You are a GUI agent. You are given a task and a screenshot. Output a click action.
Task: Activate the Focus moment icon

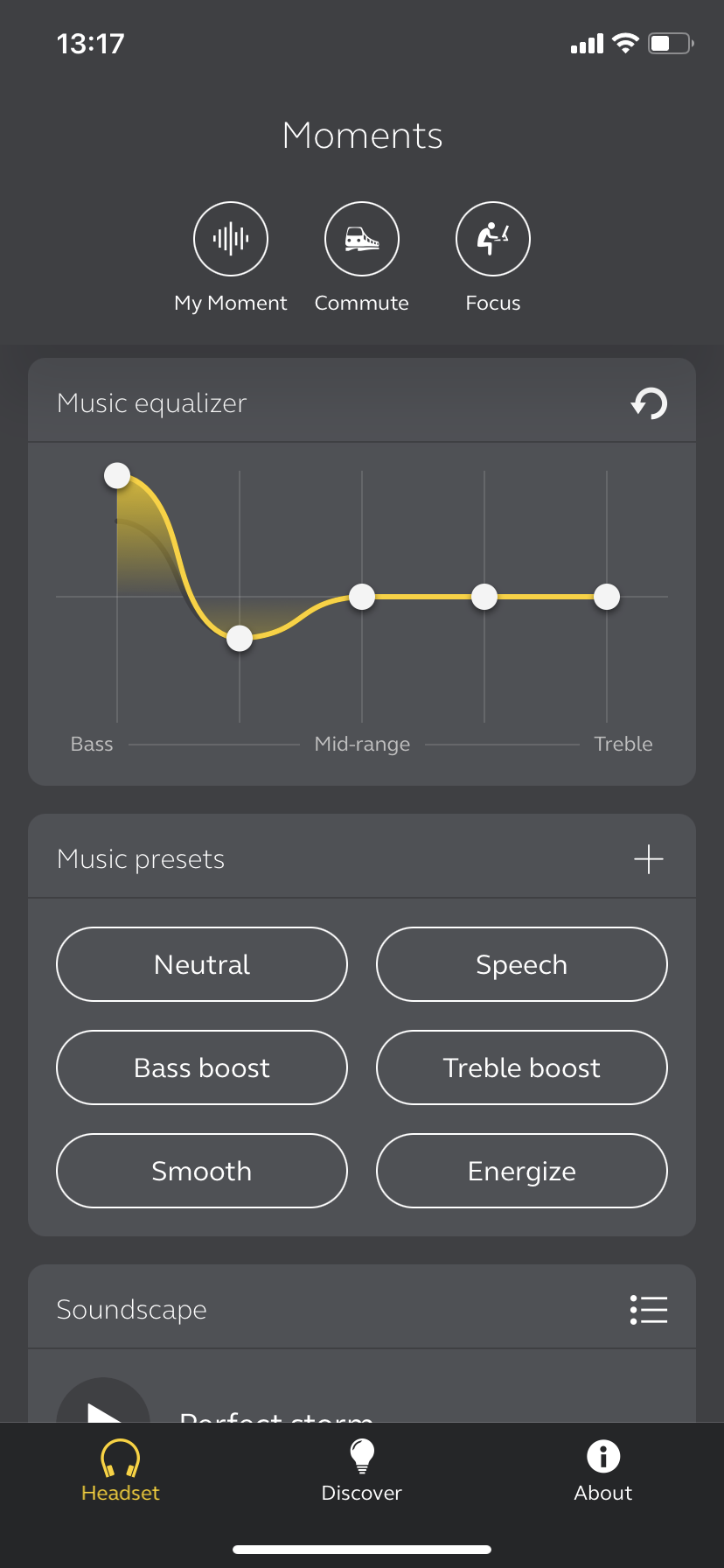tap(493, 239)
